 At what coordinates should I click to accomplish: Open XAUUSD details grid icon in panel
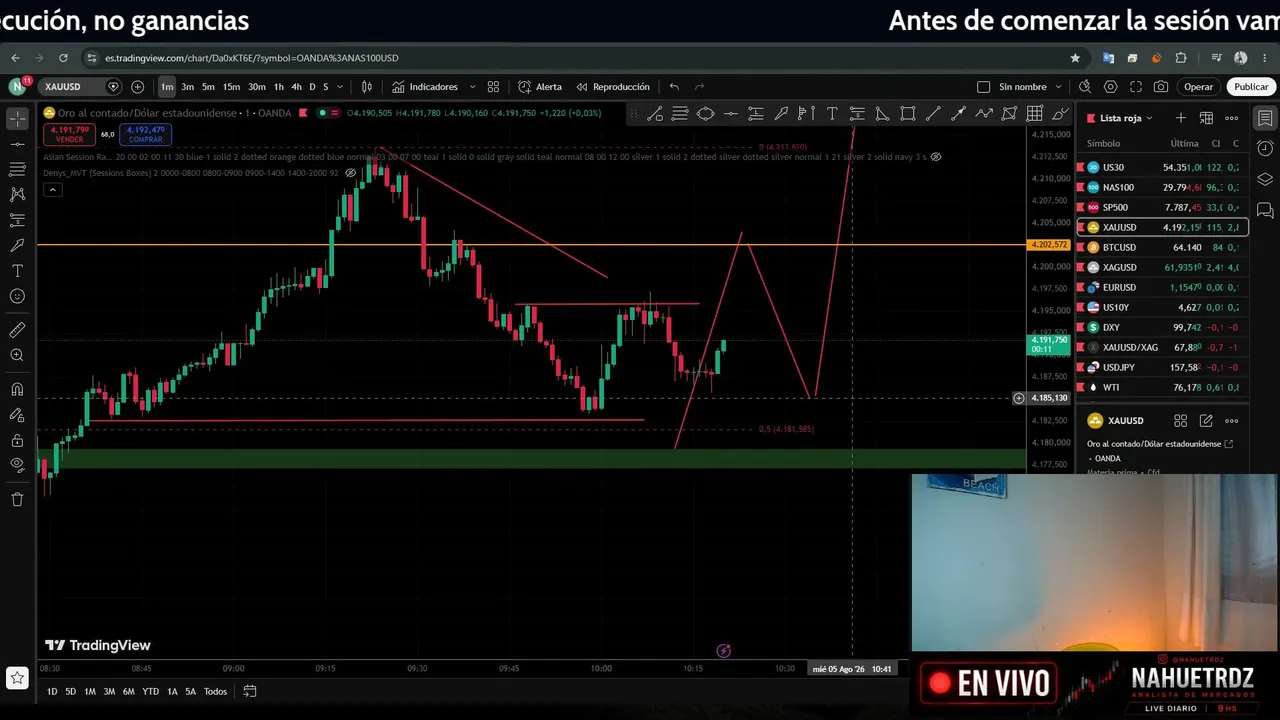click(1180, 421)
